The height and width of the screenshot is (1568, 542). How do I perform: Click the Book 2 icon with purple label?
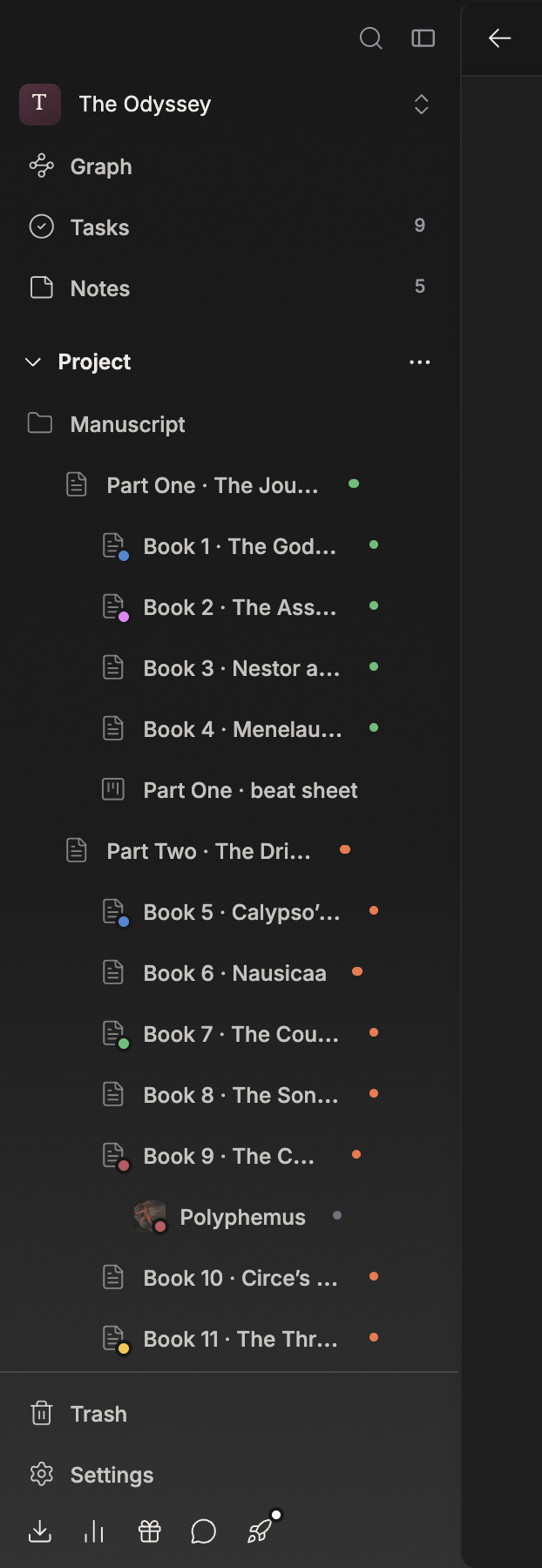click(x=115, y=608)
